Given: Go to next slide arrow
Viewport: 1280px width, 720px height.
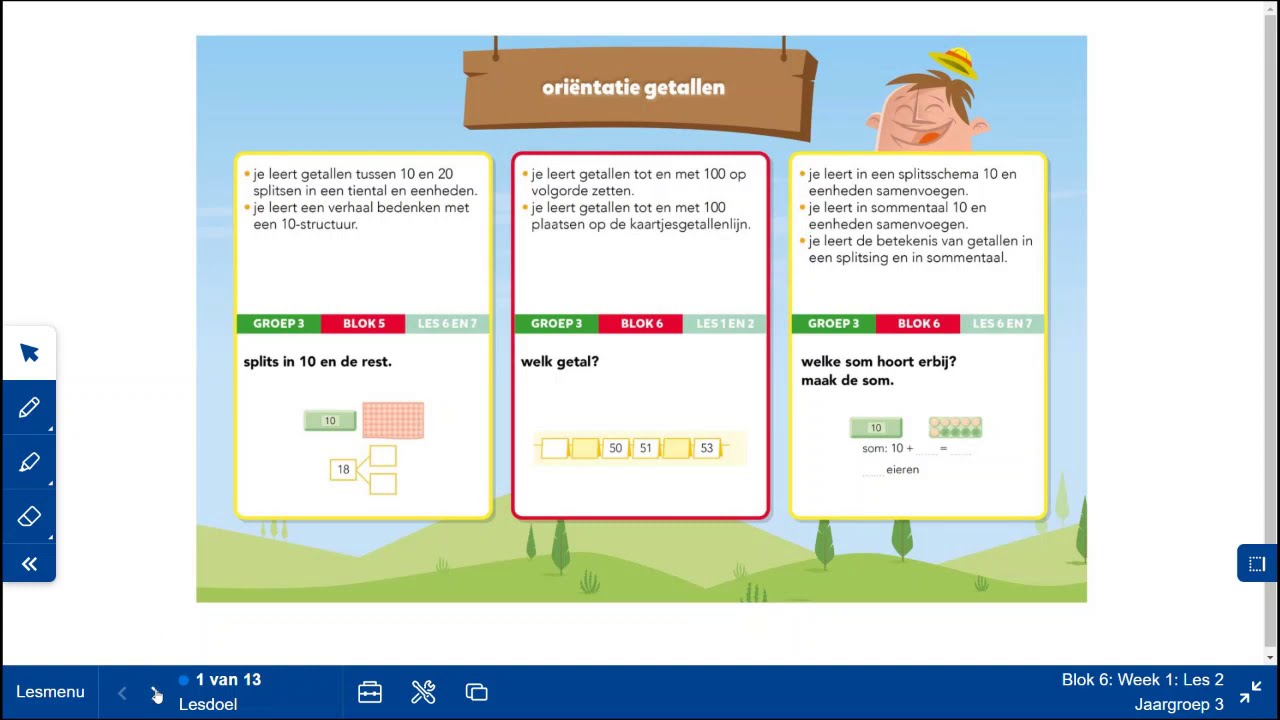Looking at the screenshot, I should coord(155,693).
